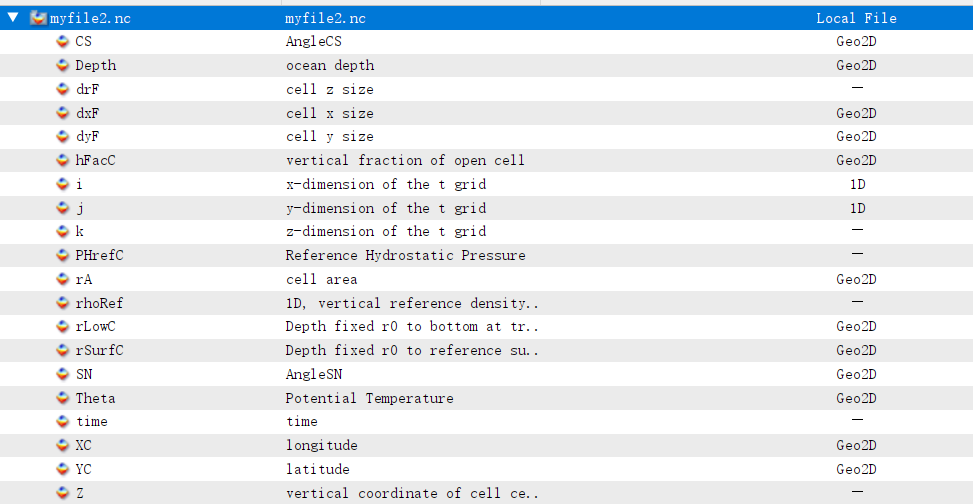Click the variable icon beside SN
973x504 pixels.
click(x=63, y=374)
